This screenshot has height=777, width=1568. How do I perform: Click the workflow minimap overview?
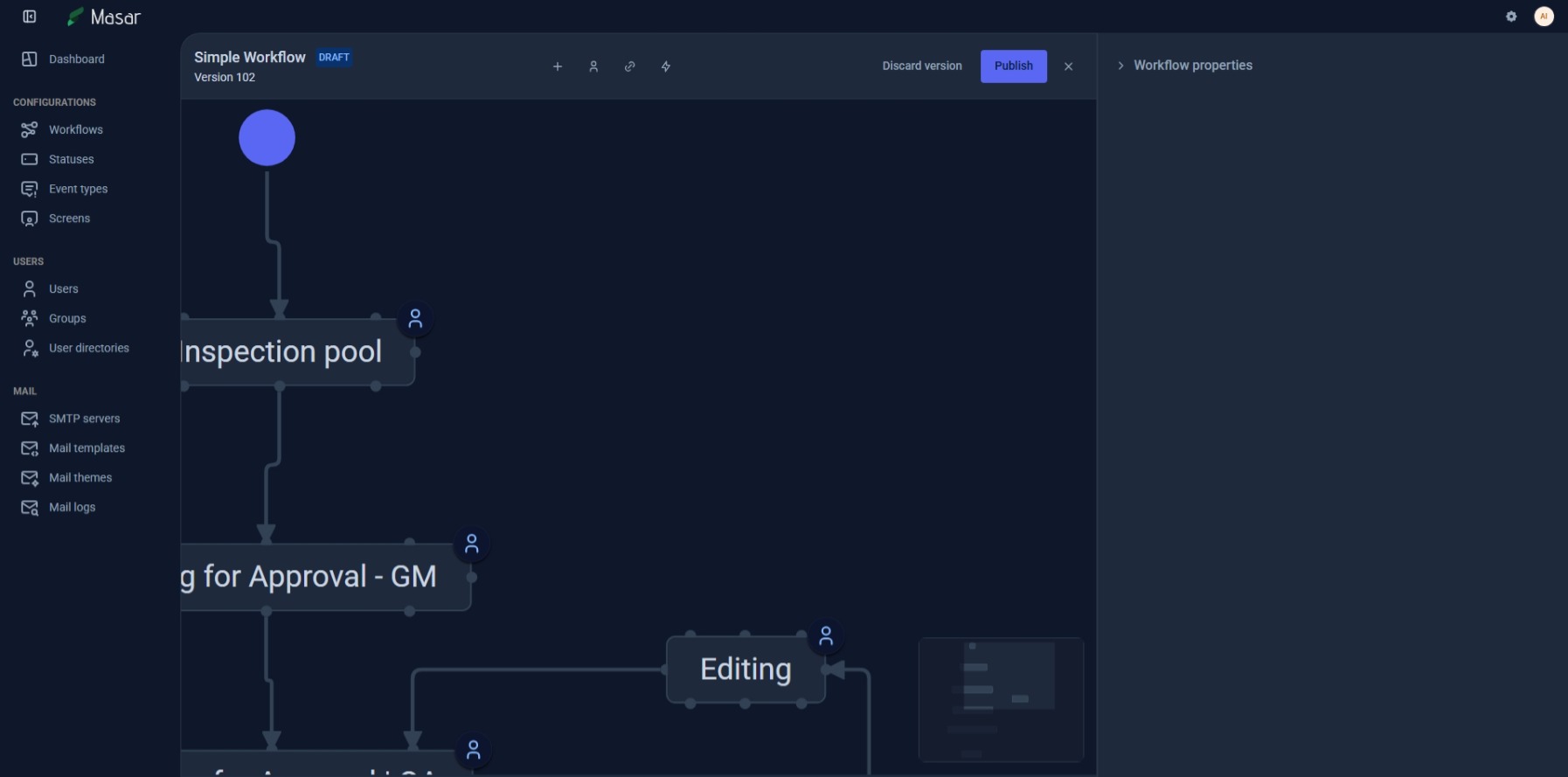point(1001,699)
